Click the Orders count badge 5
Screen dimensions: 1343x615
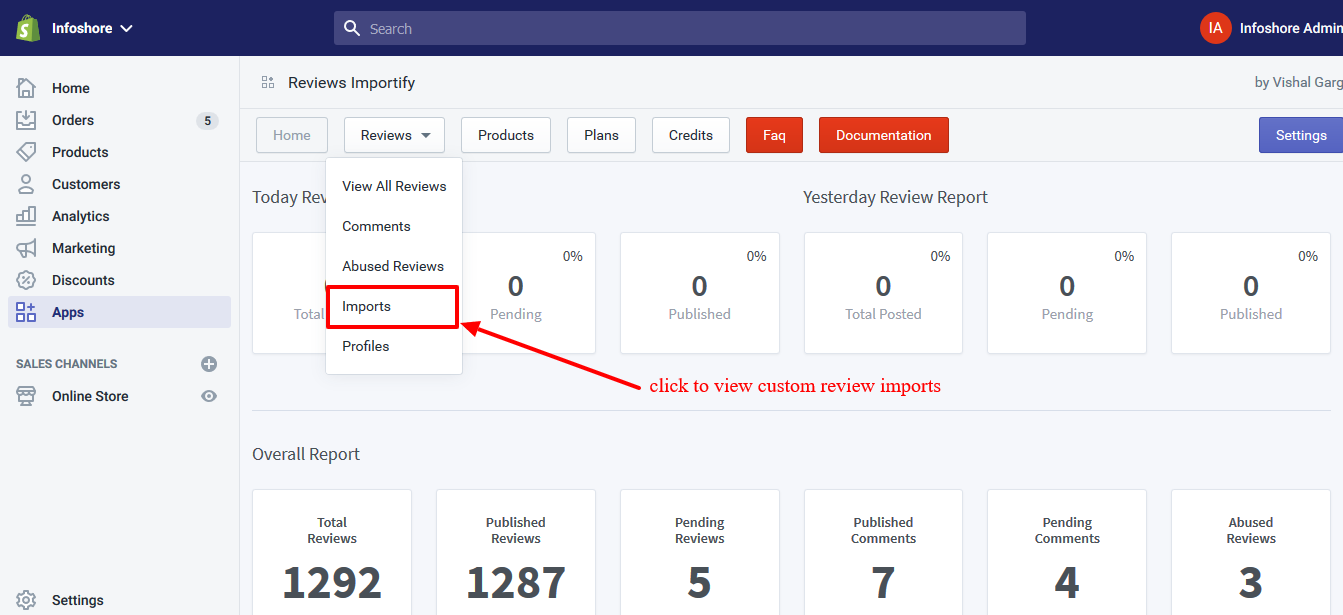tap(207, 121)
